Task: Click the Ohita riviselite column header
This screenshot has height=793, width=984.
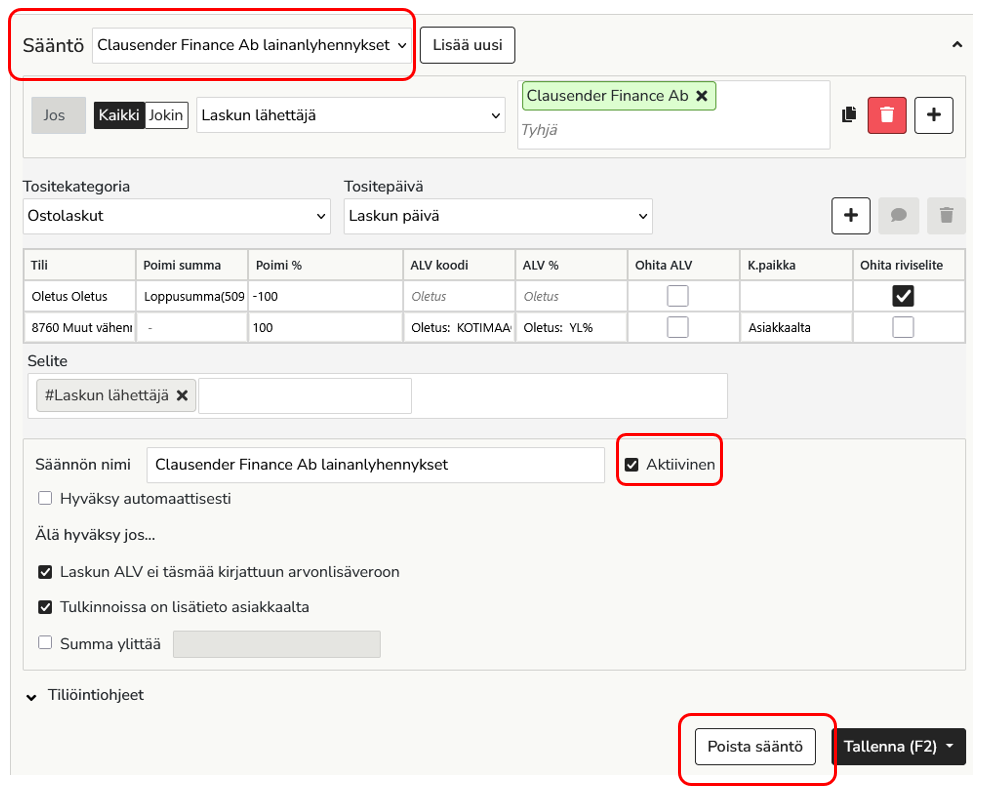Action: tap(909, 265)
